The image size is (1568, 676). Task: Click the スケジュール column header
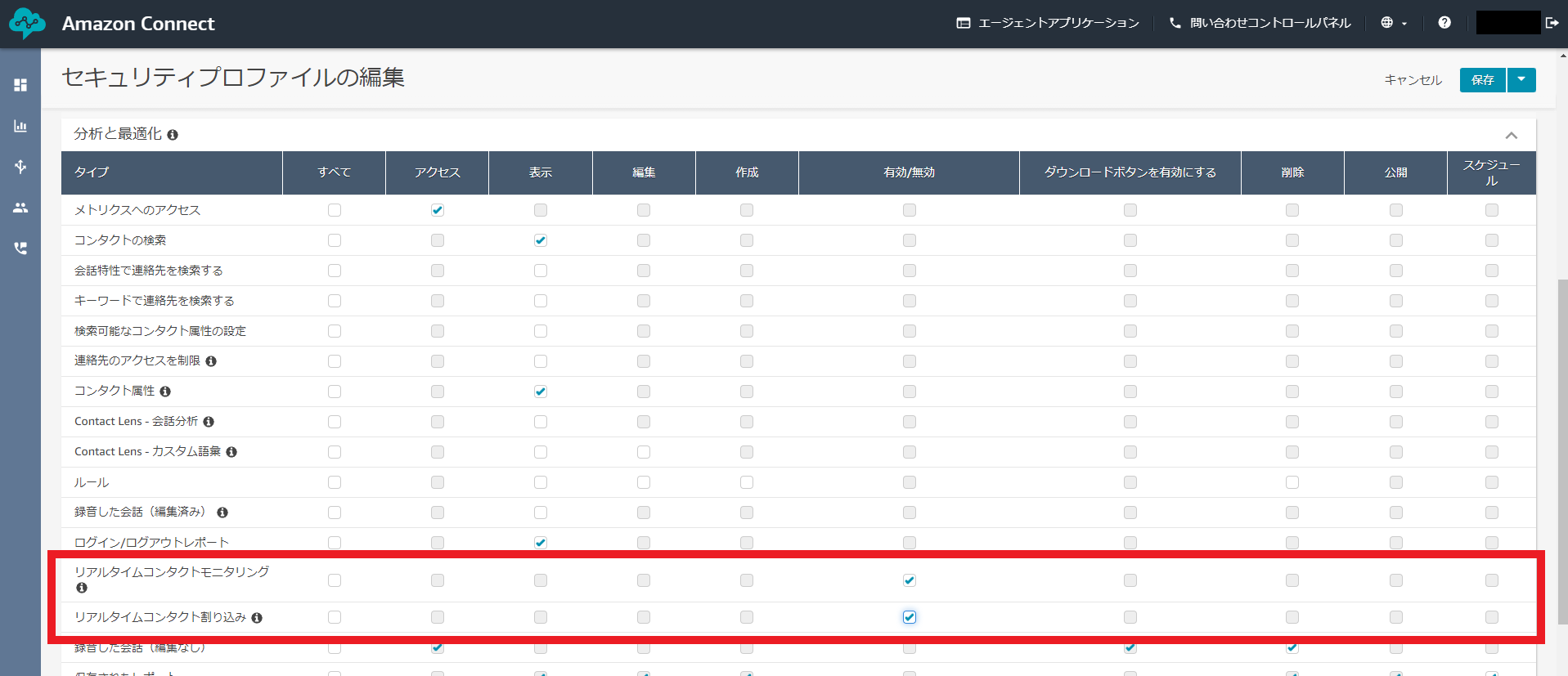click(1492, 172)
